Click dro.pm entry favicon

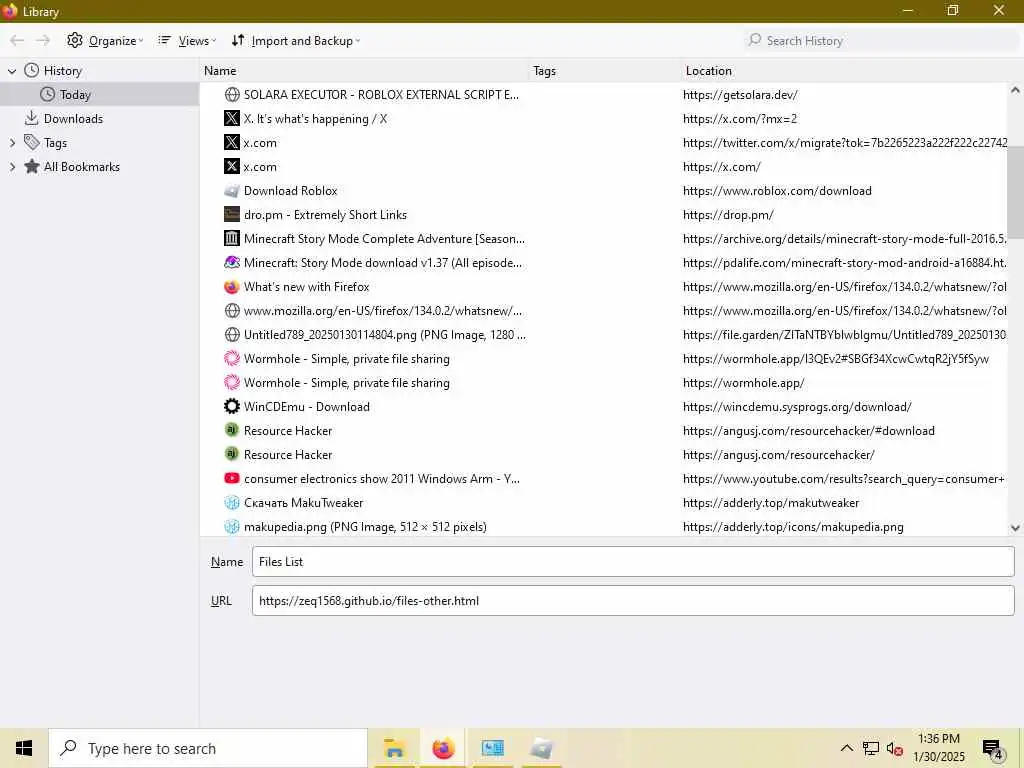tap(232, 215)
